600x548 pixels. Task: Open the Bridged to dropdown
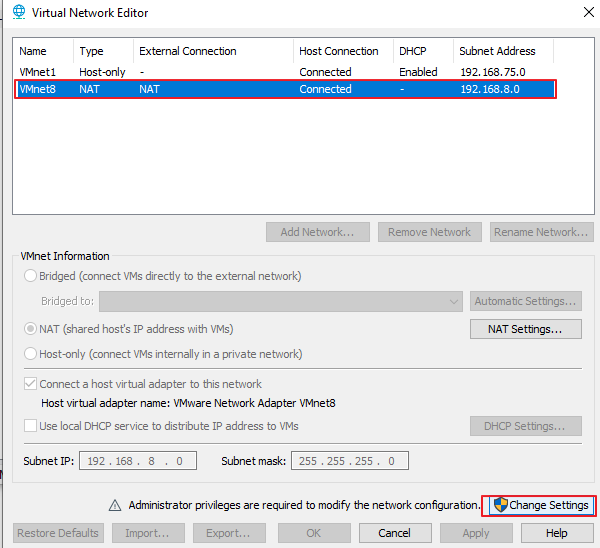281,302
